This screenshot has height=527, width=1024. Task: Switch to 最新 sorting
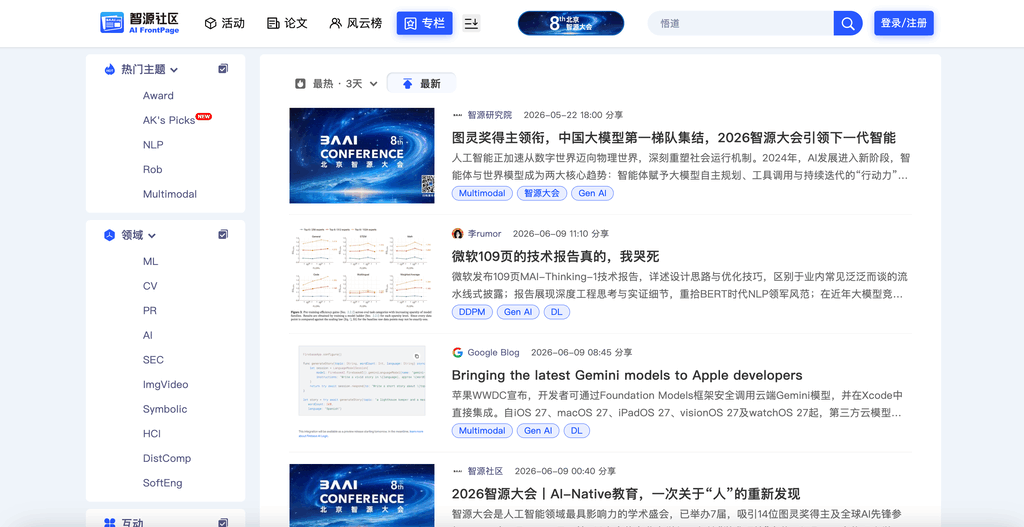[x=421, y=84]
